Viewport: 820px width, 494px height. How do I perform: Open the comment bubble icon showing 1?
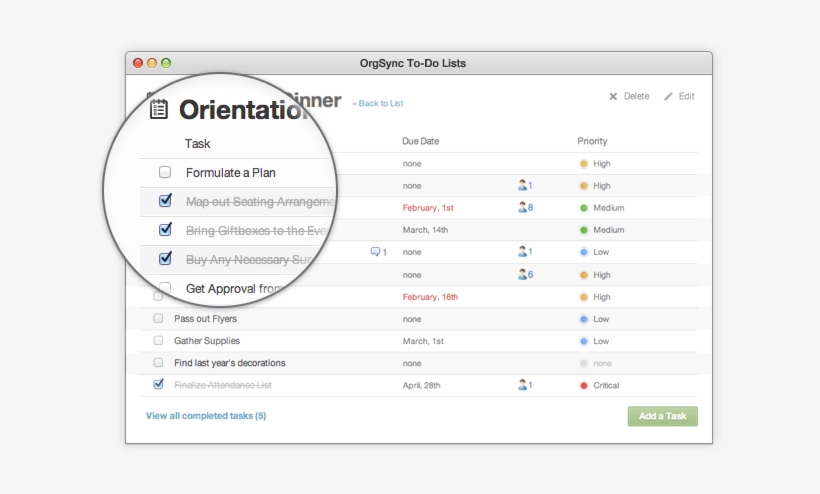pyautogui.click(x=376, y=252)
